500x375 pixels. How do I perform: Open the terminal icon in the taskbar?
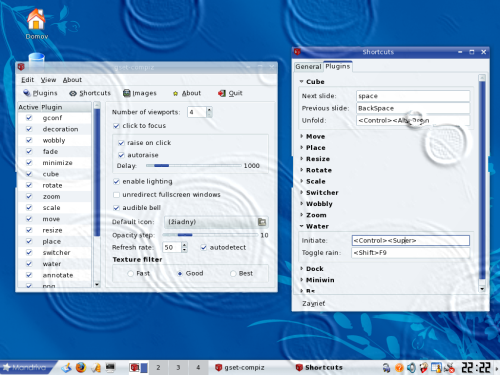pos(110,367)
